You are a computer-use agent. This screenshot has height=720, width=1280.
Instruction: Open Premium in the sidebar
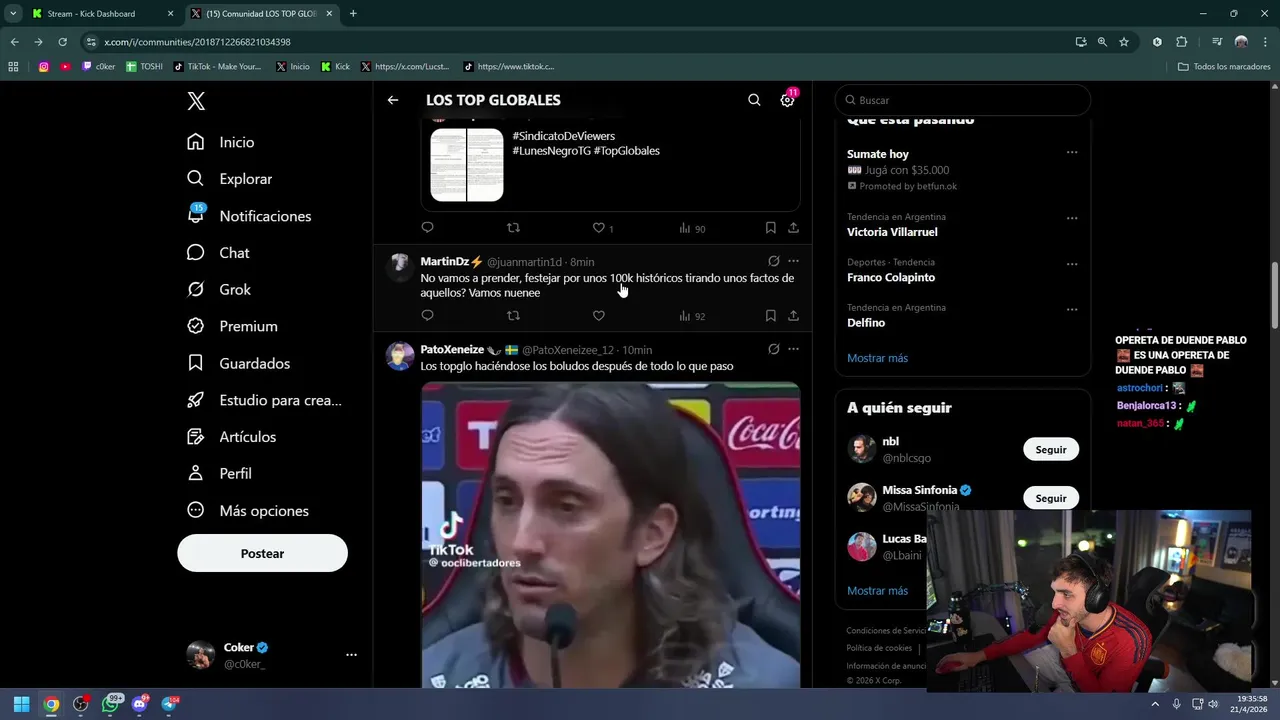coord(232,326)
